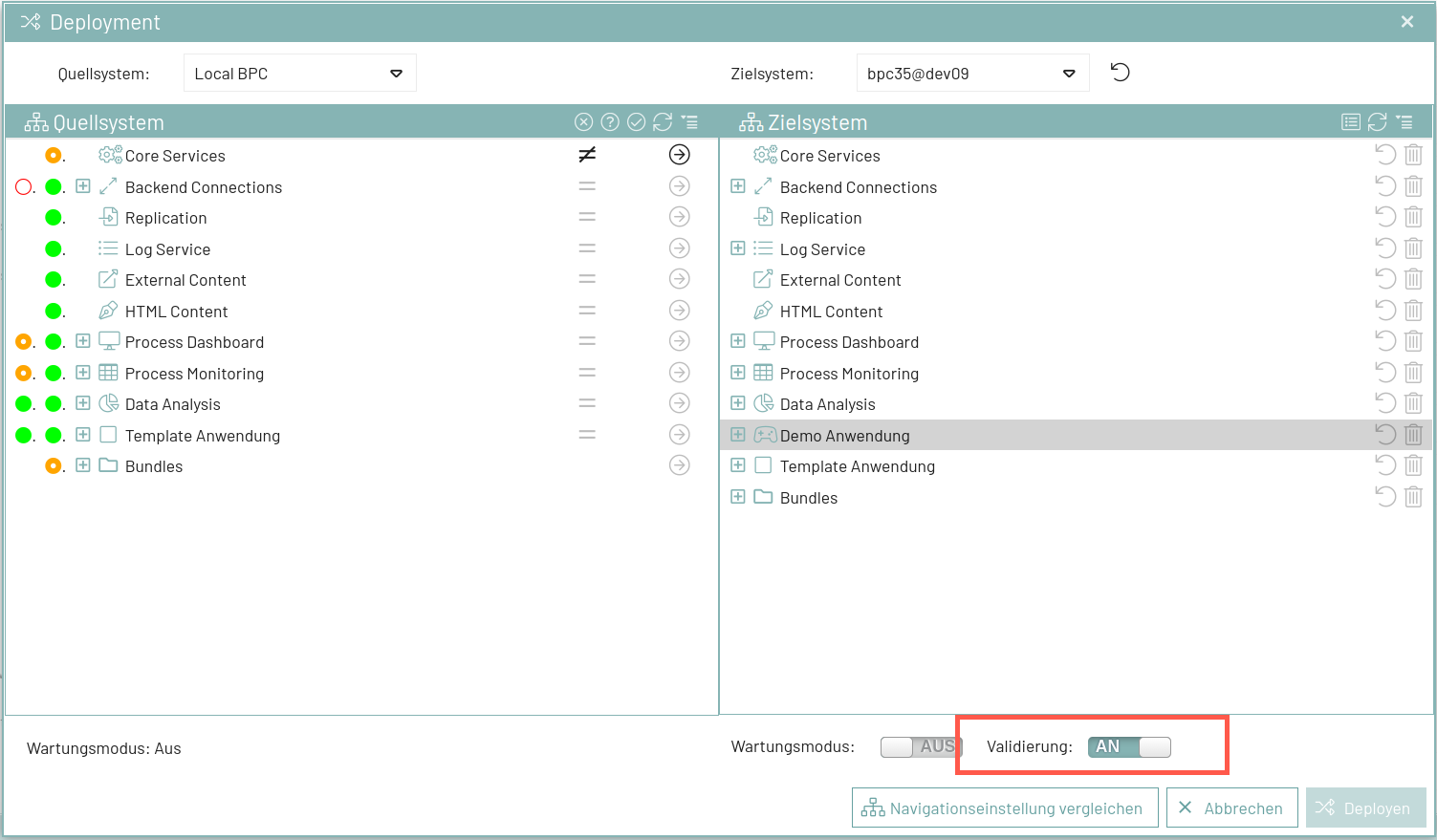This screenshot has width=1437, height=840.
Task: Open the Quellsystem dropdown Local BPC
Action: (x=299, y=73)
